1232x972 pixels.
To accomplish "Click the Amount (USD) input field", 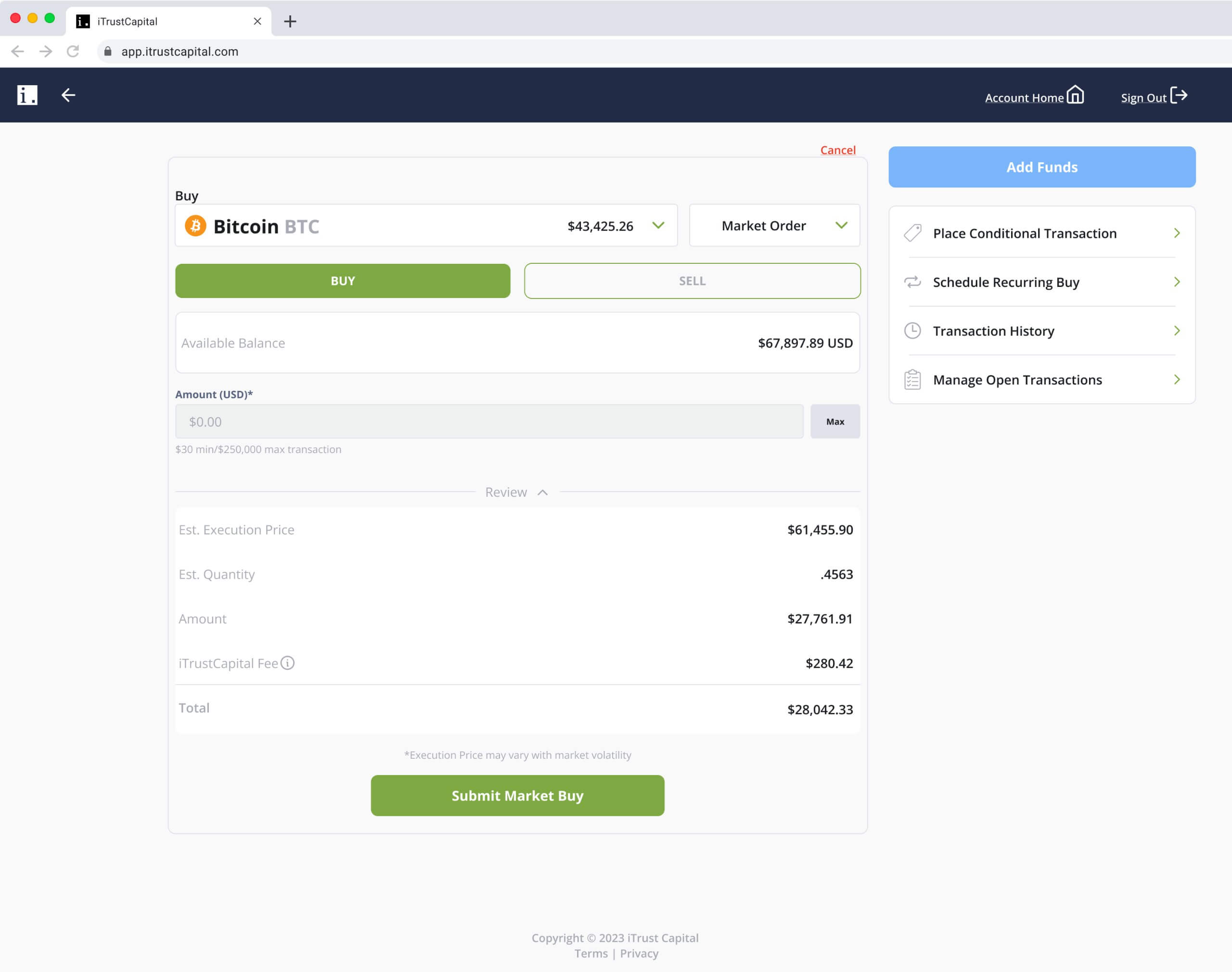I will 489,422.
